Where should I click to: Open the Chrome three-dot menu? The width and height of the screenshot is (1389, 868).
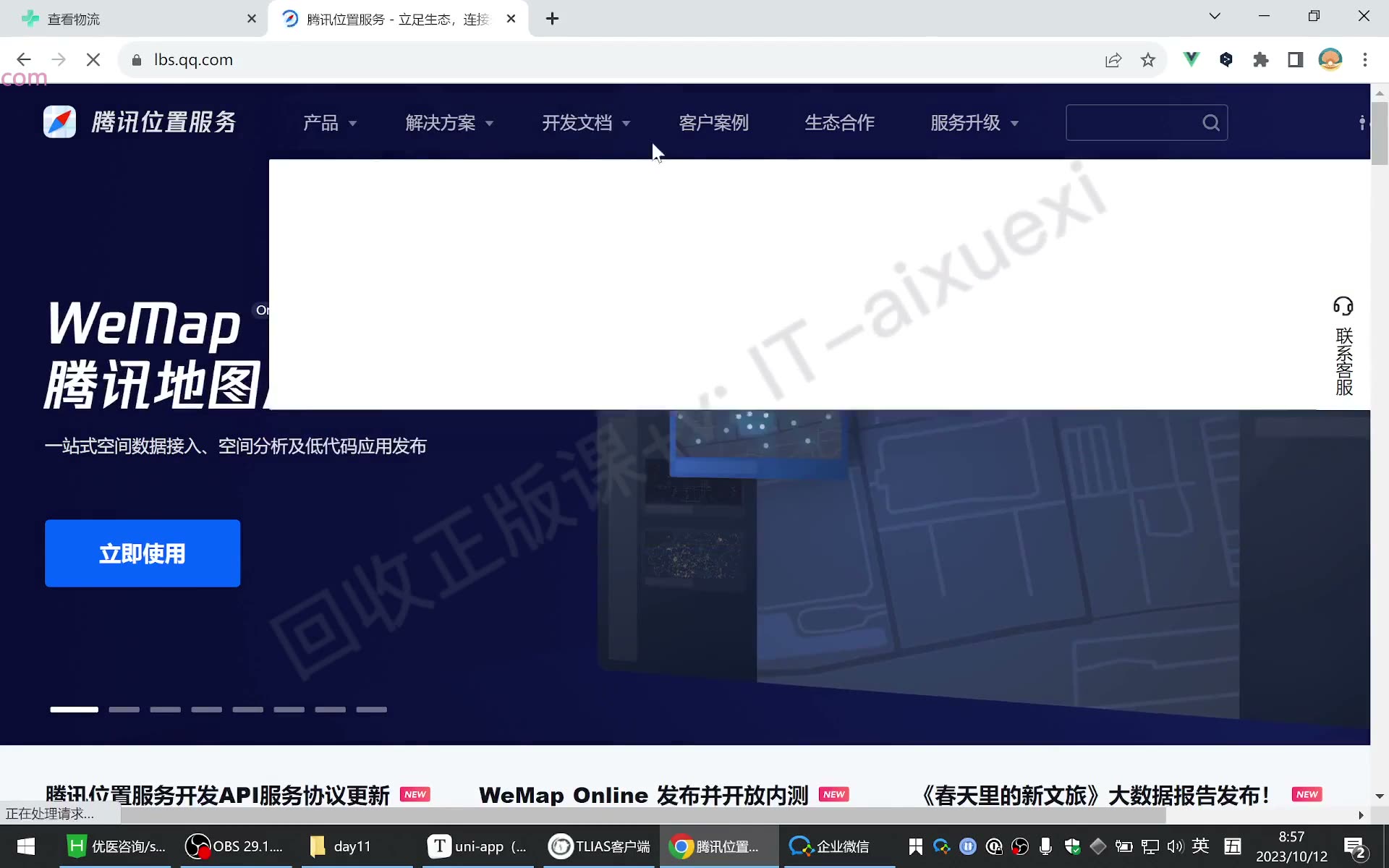[x=1365, y=60]
